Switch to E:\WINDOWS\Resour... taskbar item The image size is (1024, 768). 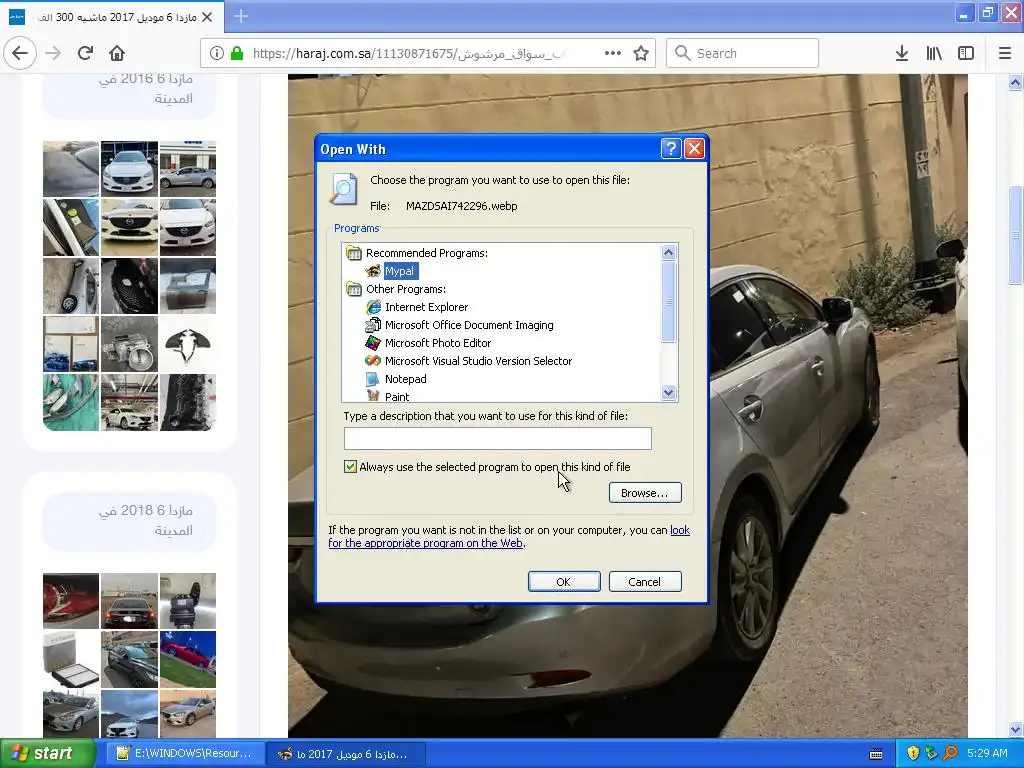(184, 754)
